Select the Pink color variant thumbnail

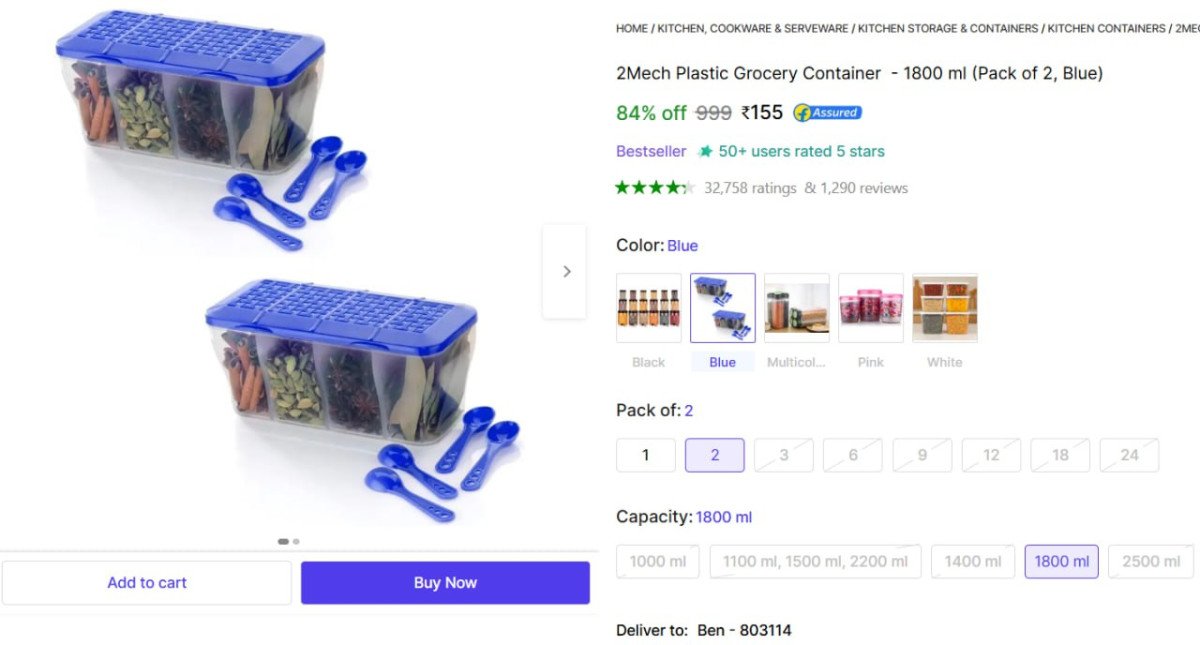pyautogui.click(x=870, y=307)
